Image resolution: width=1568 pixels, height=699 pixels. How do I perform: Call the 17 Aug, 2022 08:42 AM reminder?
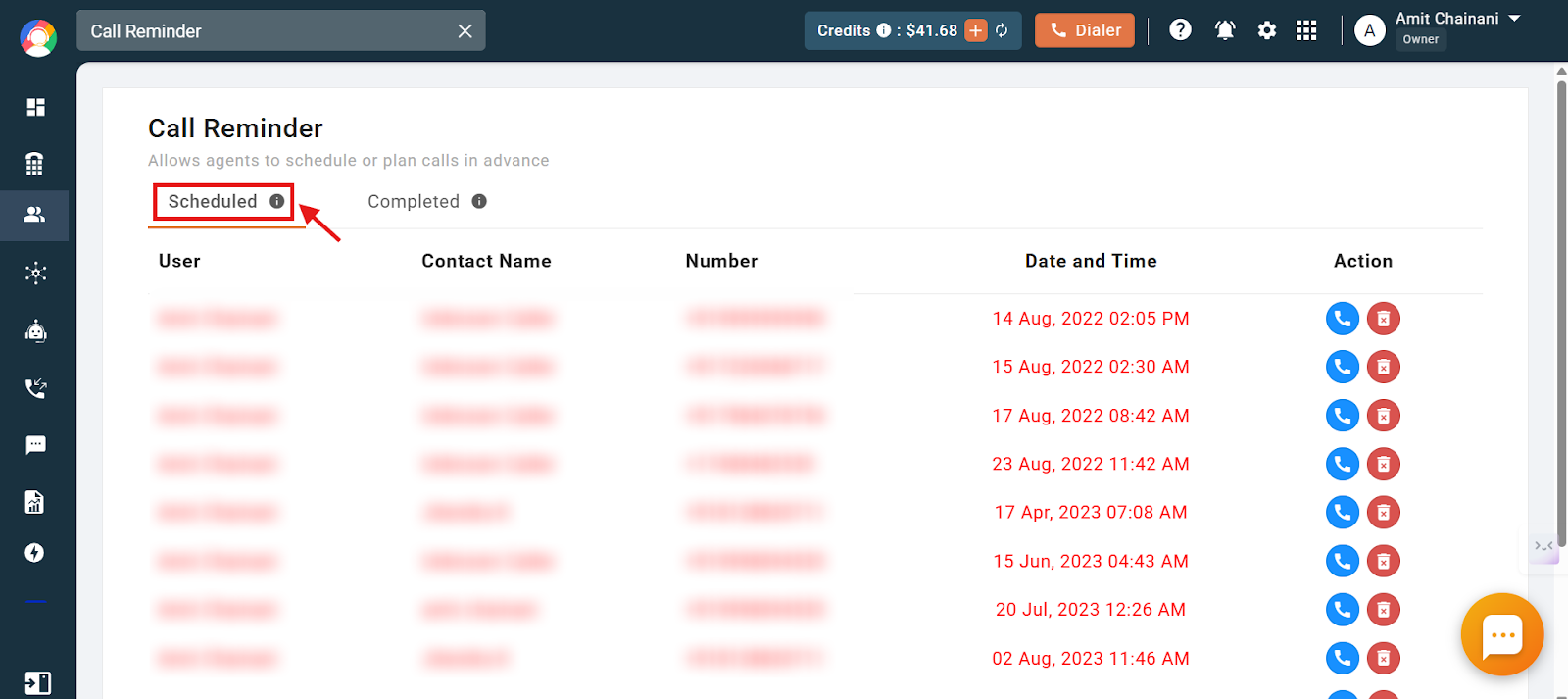(x=1343, y=416)
